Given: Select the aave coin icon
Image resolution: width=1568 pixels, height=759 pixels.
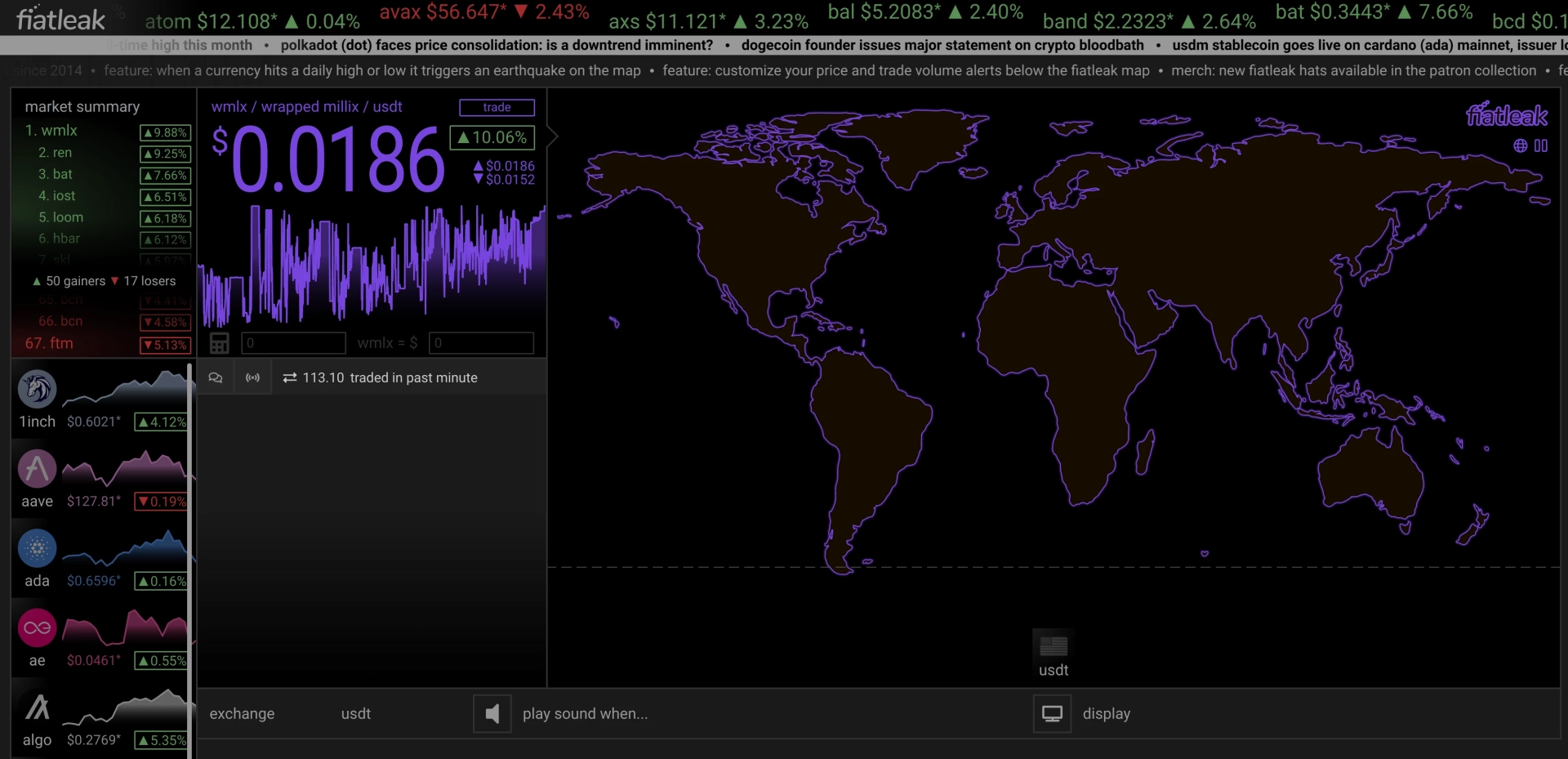Looking at the screenshot, I should click(38, 469).
